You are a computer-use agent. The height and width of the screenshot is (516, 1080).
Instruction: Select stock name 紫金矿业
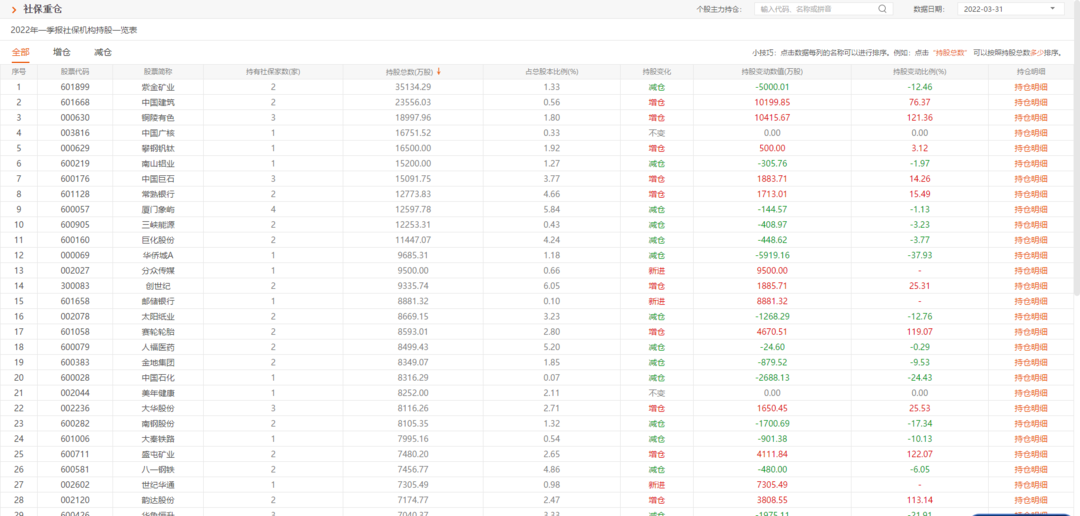pos(158,87)
